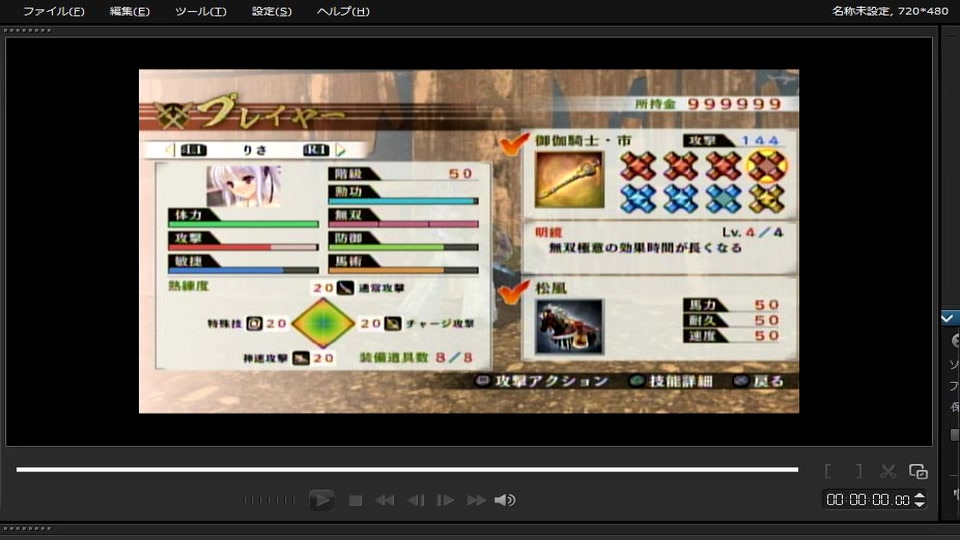The height and width of the screenshot is (540, 960).
Task: Open the 編集(E) menu
Action: 129,11
